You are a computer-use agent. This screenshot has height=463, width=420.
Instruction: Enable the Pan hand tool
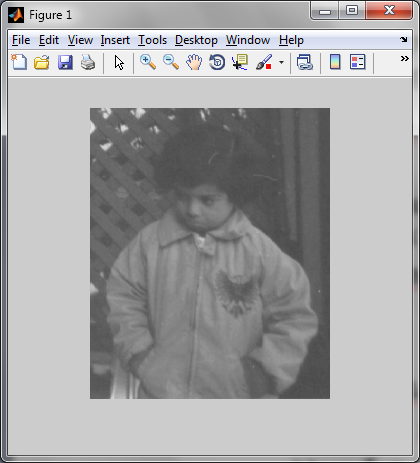coord(194,62)
